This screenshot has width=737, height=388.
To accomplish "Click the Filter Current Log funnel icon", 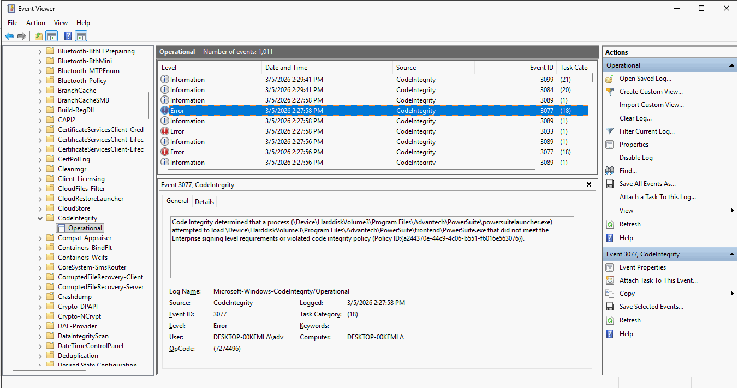I will pyautogui.click(x=610, y=132).
